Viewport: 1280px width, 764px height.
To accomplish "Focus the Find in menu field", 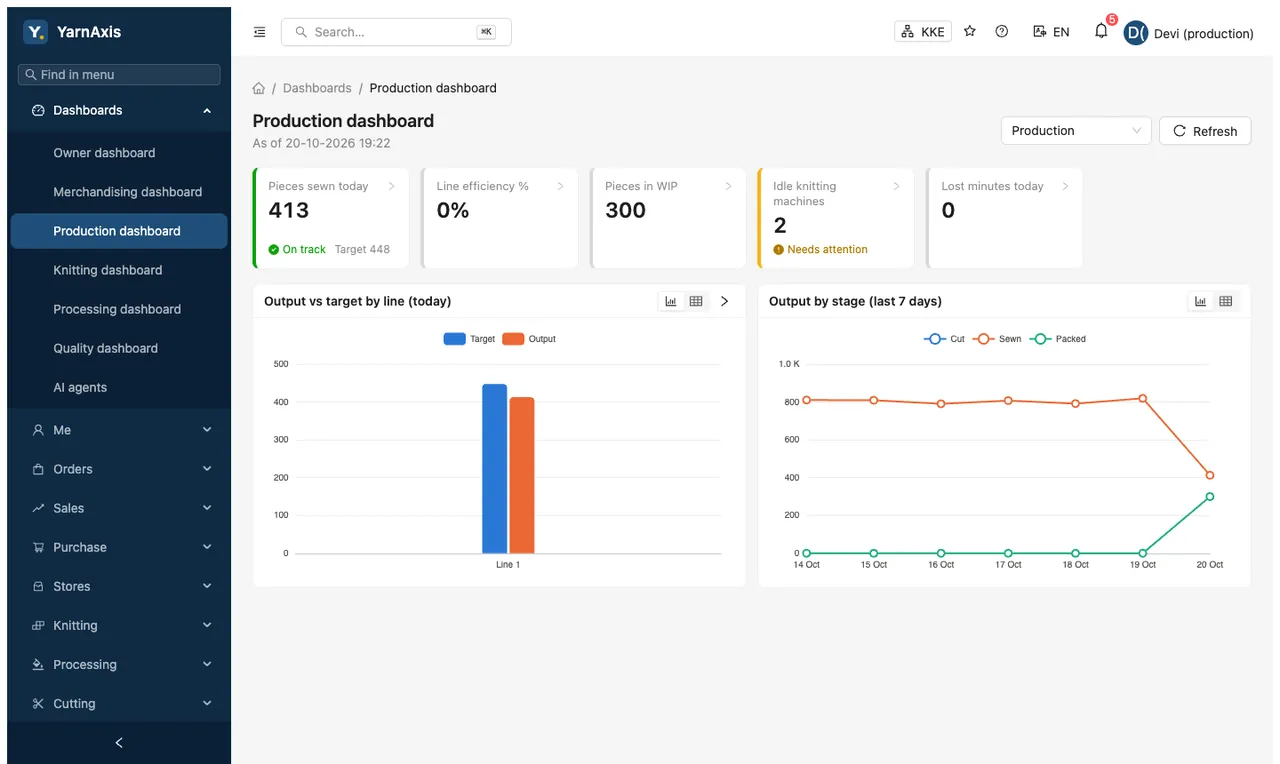I will 119,74.
